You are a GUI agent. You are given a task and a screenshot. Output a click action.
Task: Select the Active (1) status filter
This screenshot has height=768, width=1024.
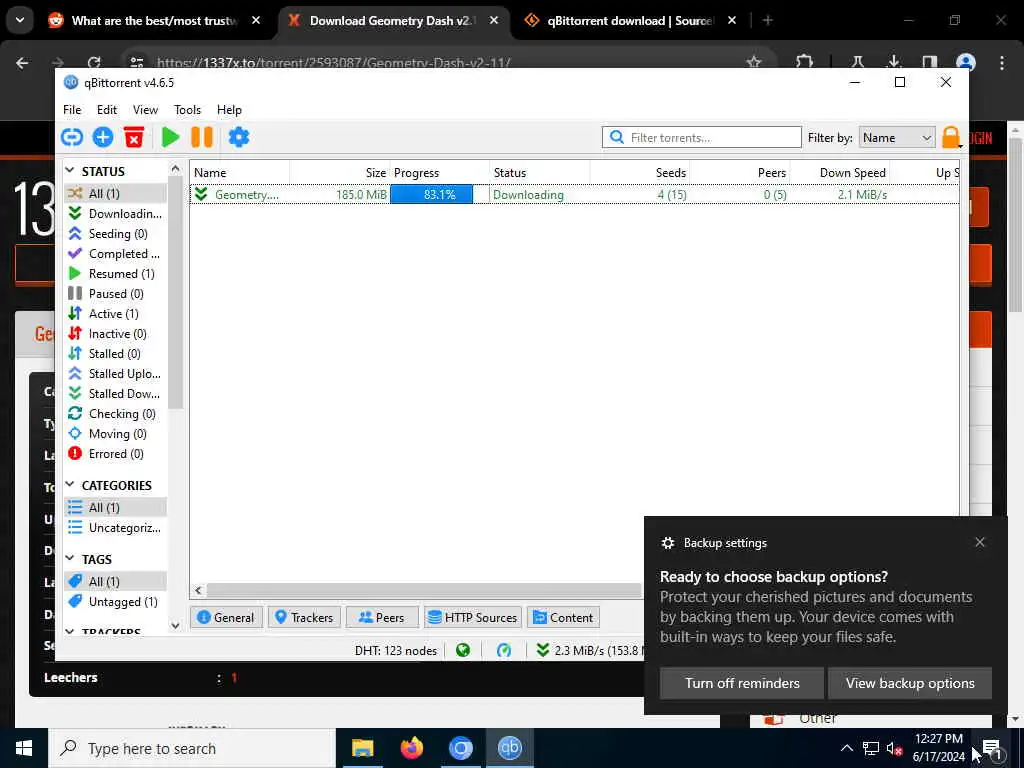[116, 313]
